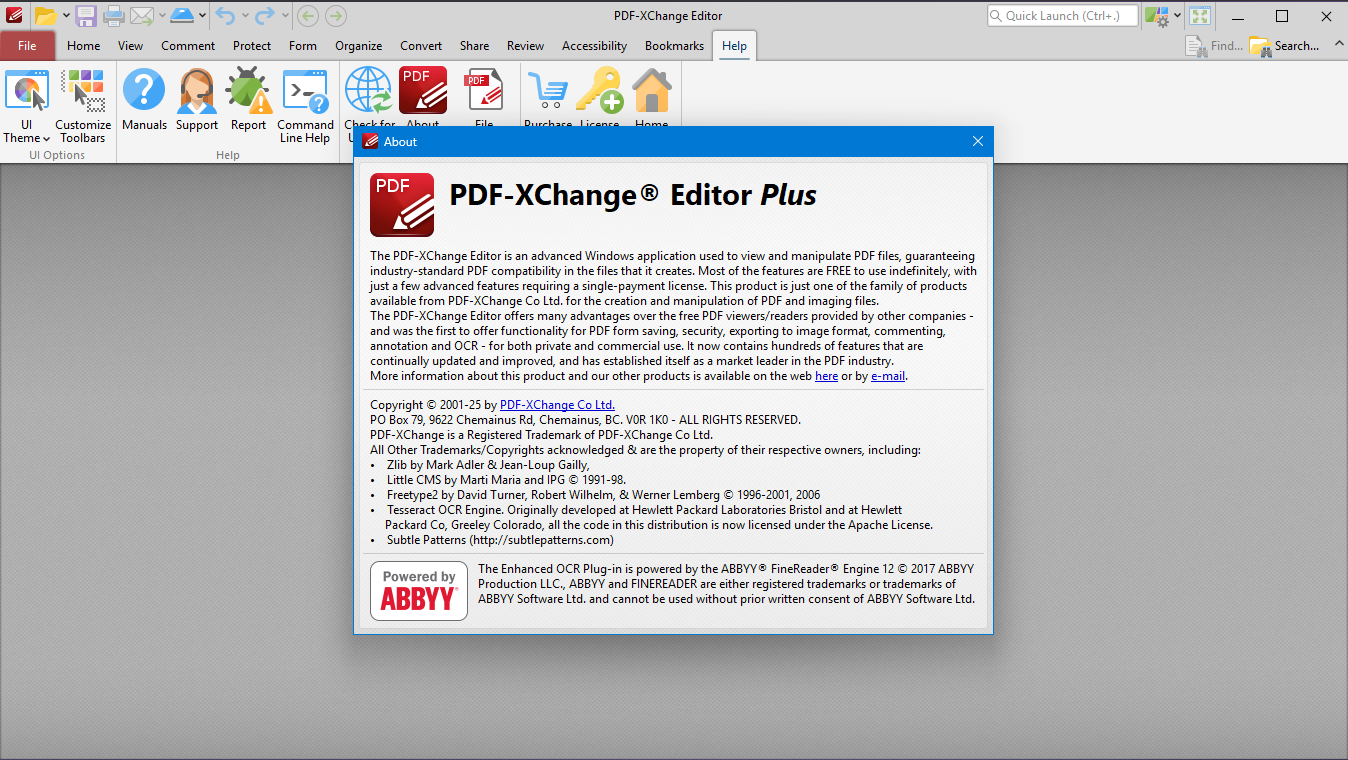Click the Open folder icon in quick toolbar
1348x760 pixels.
(45, 15)
